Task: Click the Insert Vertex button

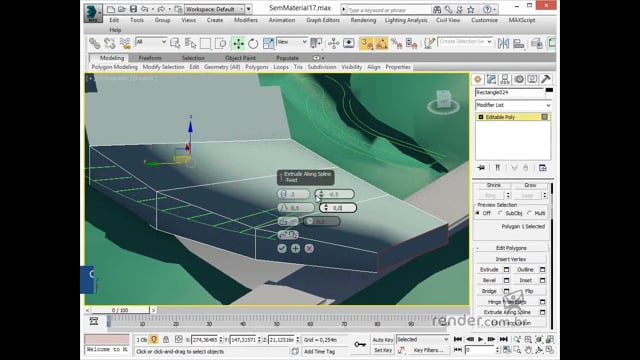Action: pyautogui.click(x=511, y=259)
